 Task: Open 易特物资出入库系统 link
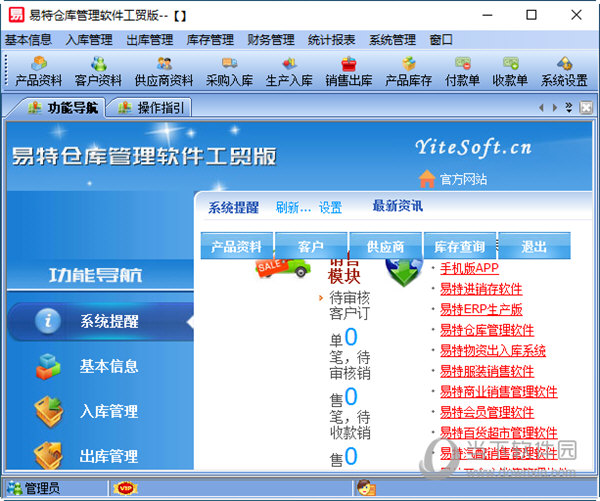(x=493, y=350)
